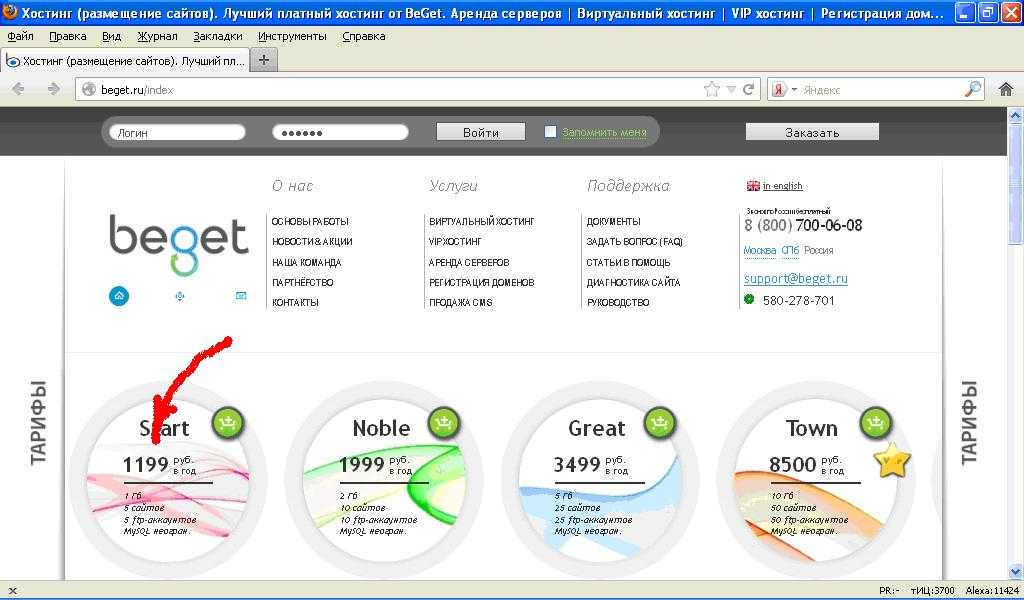Open the URL history dropdown arrow
The image size is (1024, 600).
coord(731,89)
